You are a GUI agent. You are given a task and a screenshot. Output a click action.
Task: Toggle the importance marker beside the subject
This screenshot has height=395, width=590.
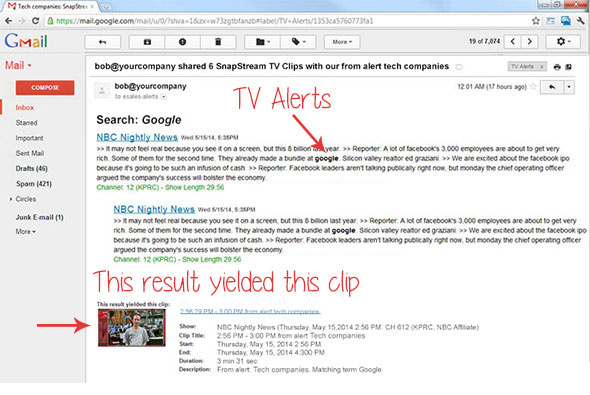459,67
